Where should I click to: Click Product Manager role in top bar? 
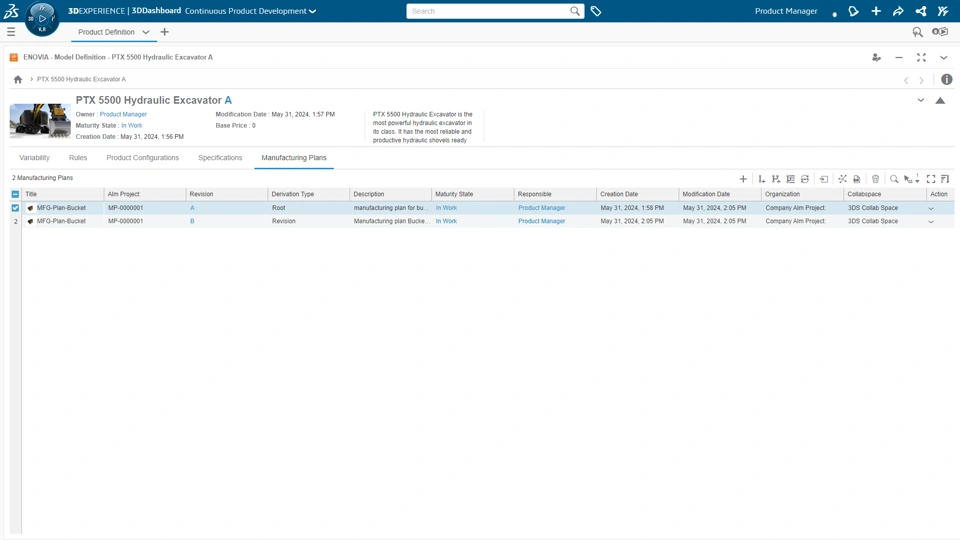point(786,11)
